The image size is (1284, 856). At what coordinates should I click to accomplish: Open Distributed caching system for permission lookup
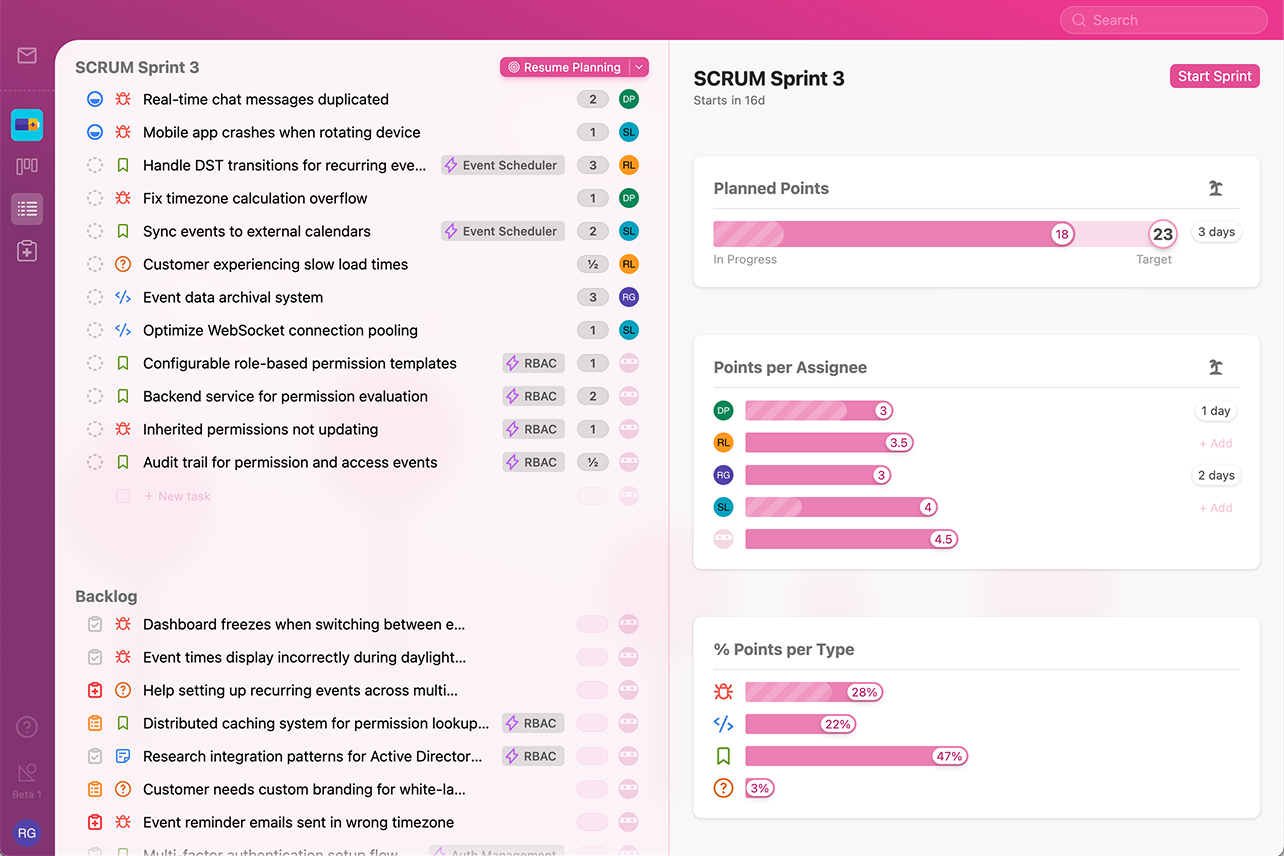[316, 723]
